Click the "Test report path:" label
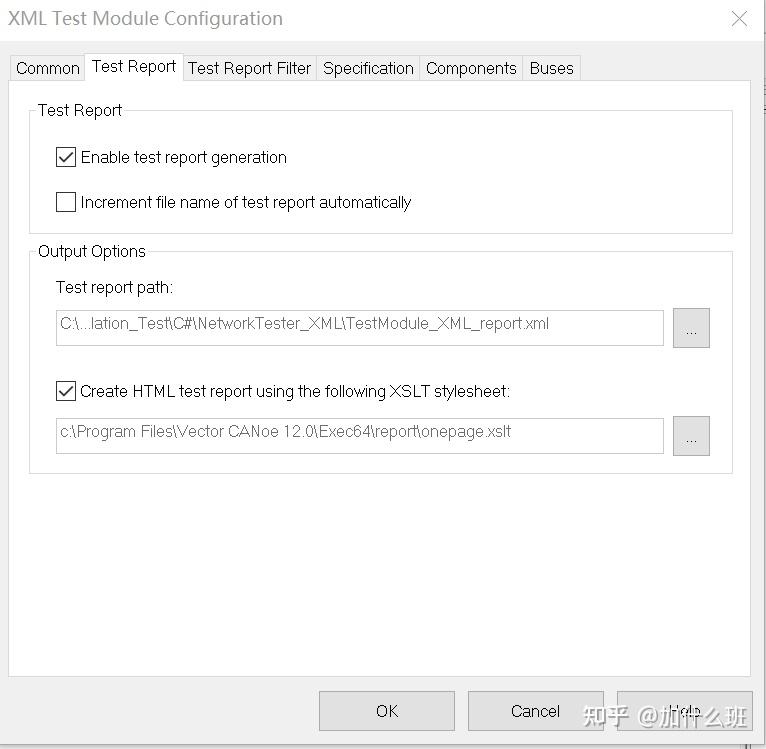 [x=114, y=287]
